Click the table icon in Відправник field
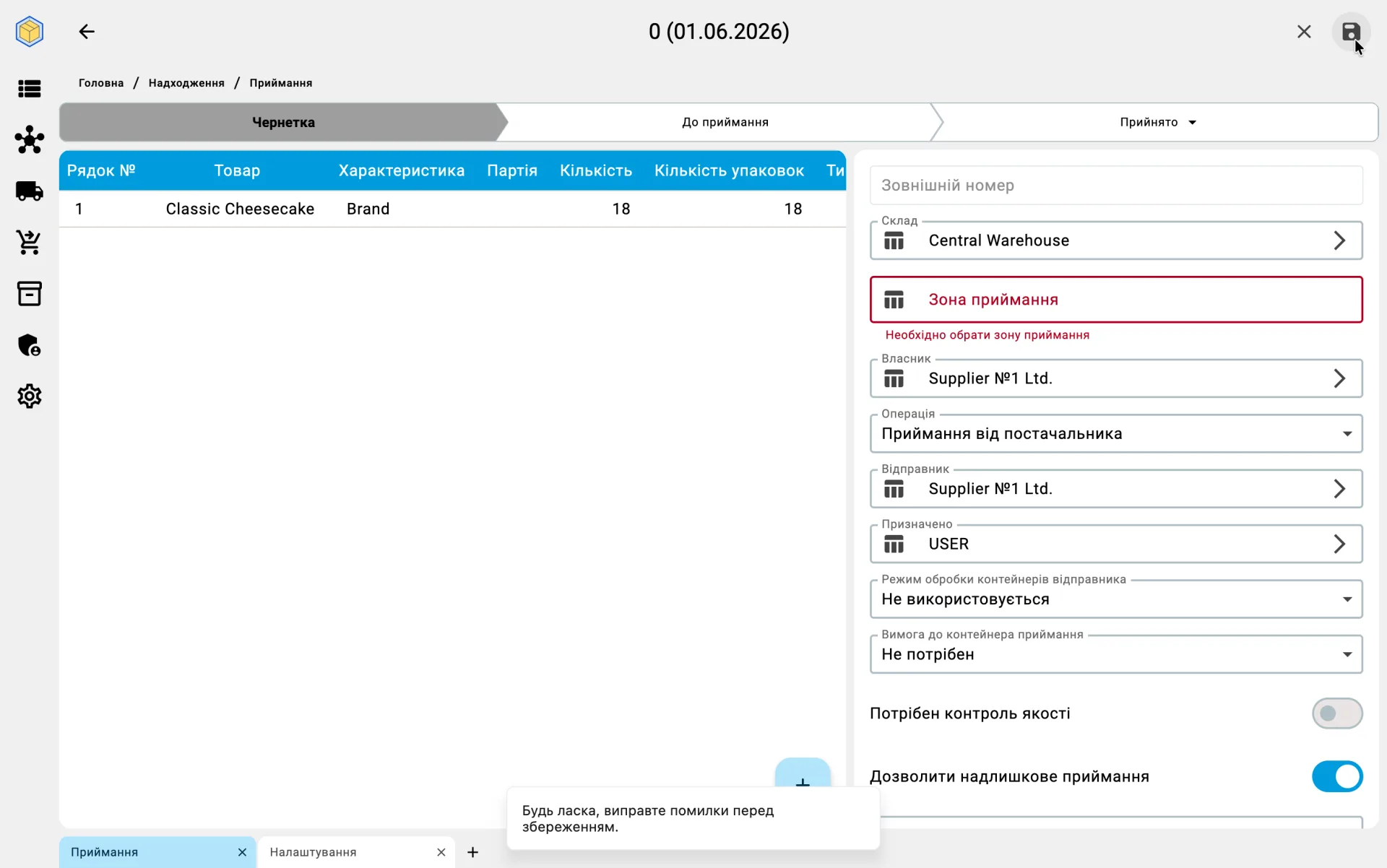Image resolution: width=1387 pixels, height=868 pixels. [894, 489]
